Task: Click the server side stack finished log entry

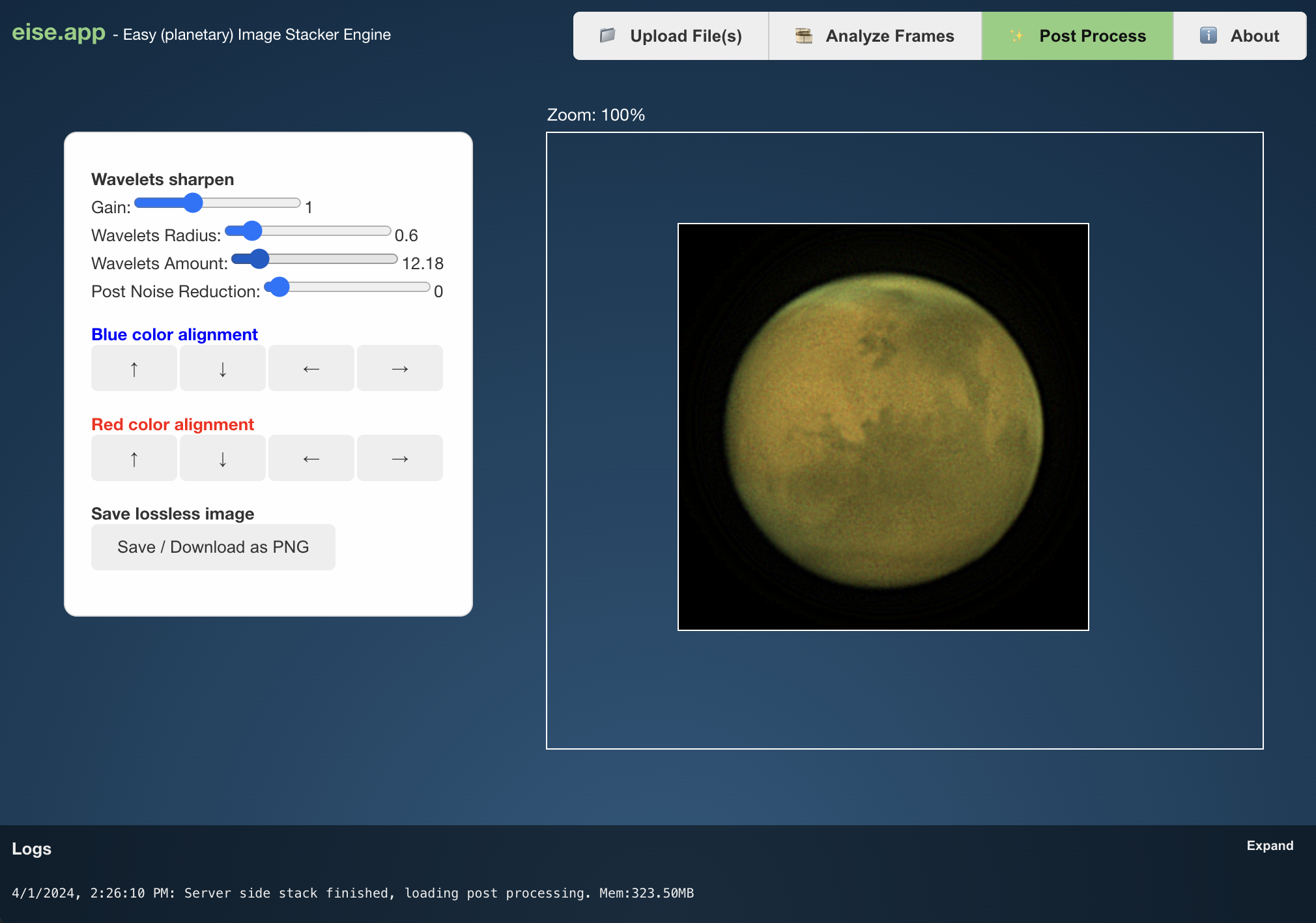Action: point(352,893)
